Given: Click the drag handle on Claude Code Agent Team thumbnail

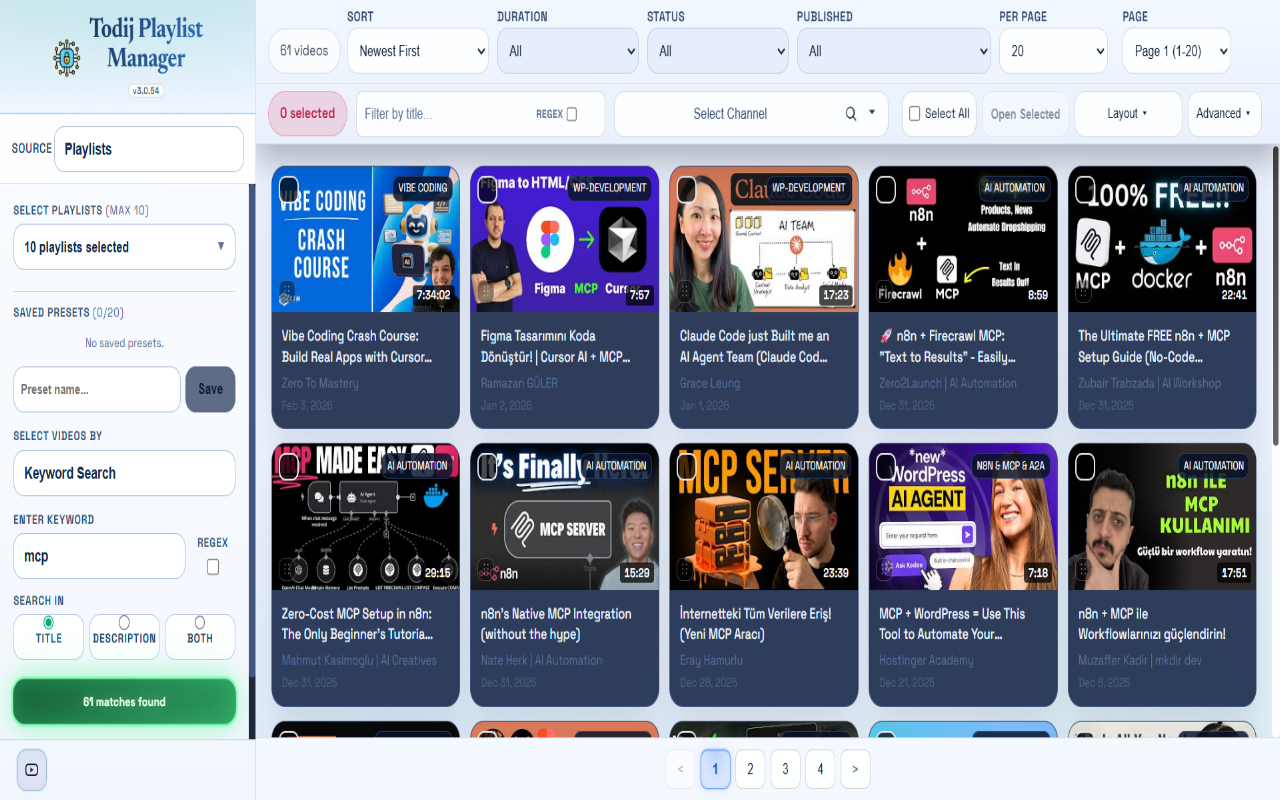Looking at the screenshot, I should [686, 291].
